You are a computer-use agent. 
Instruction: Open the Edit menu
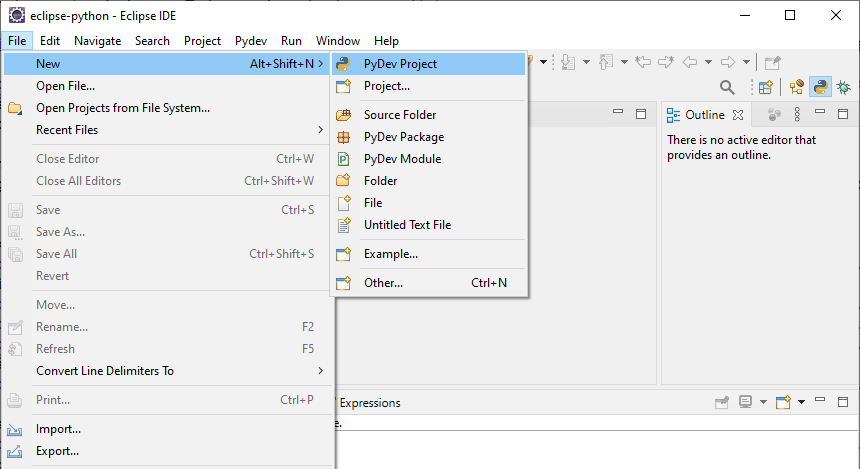coord(50,41)
